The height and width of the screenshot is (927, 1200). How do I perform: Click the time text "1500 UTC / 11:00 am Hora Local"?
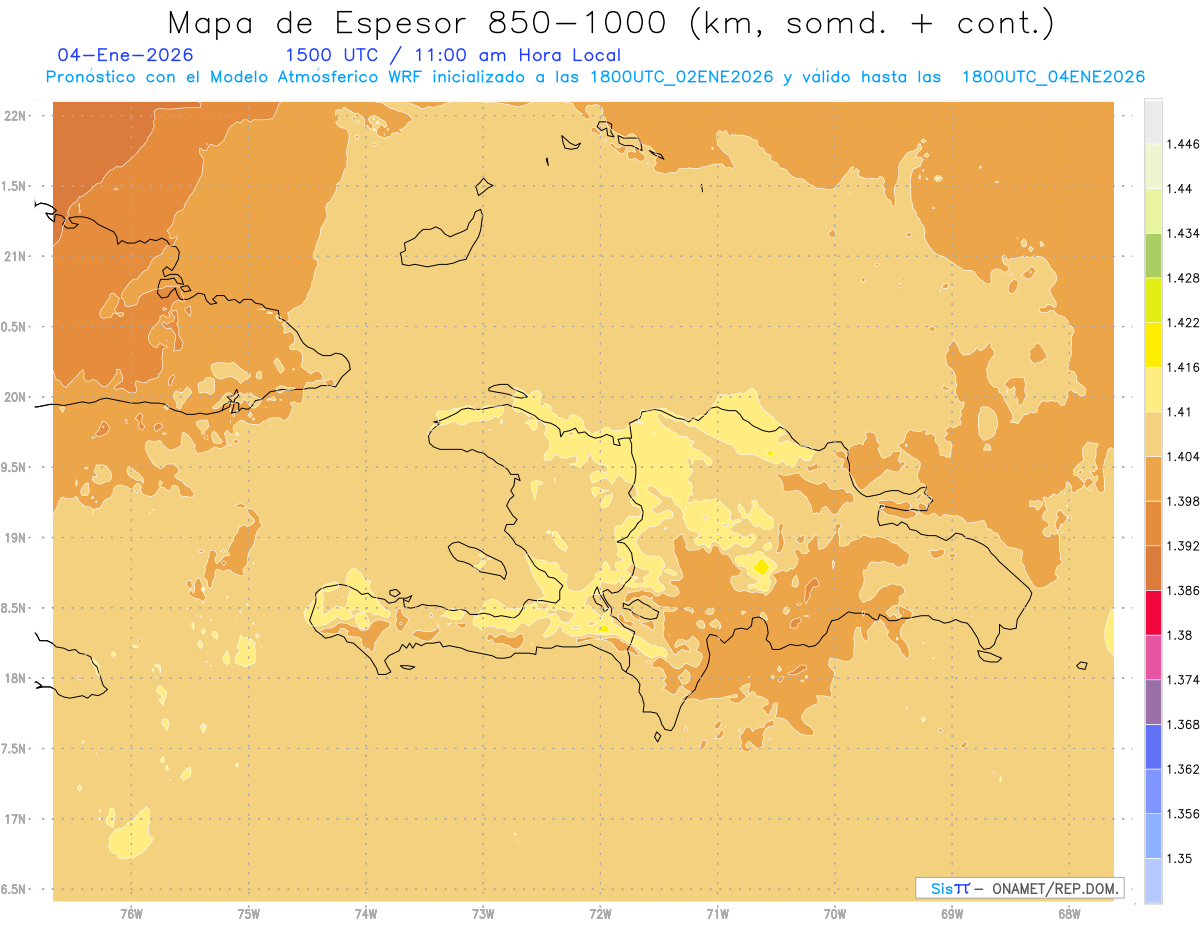[x=453, y=55]
